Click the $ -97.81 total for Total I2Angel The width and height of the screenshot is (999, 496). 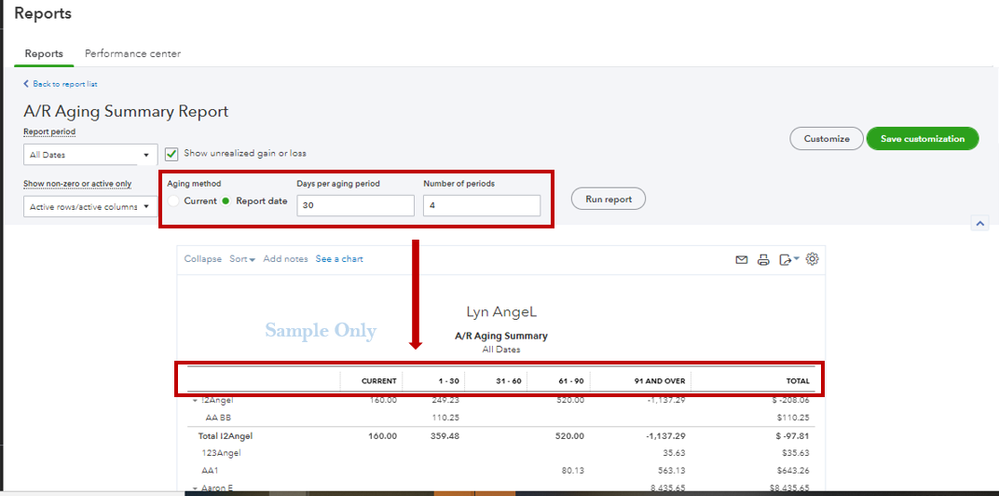tap(791, 436)
